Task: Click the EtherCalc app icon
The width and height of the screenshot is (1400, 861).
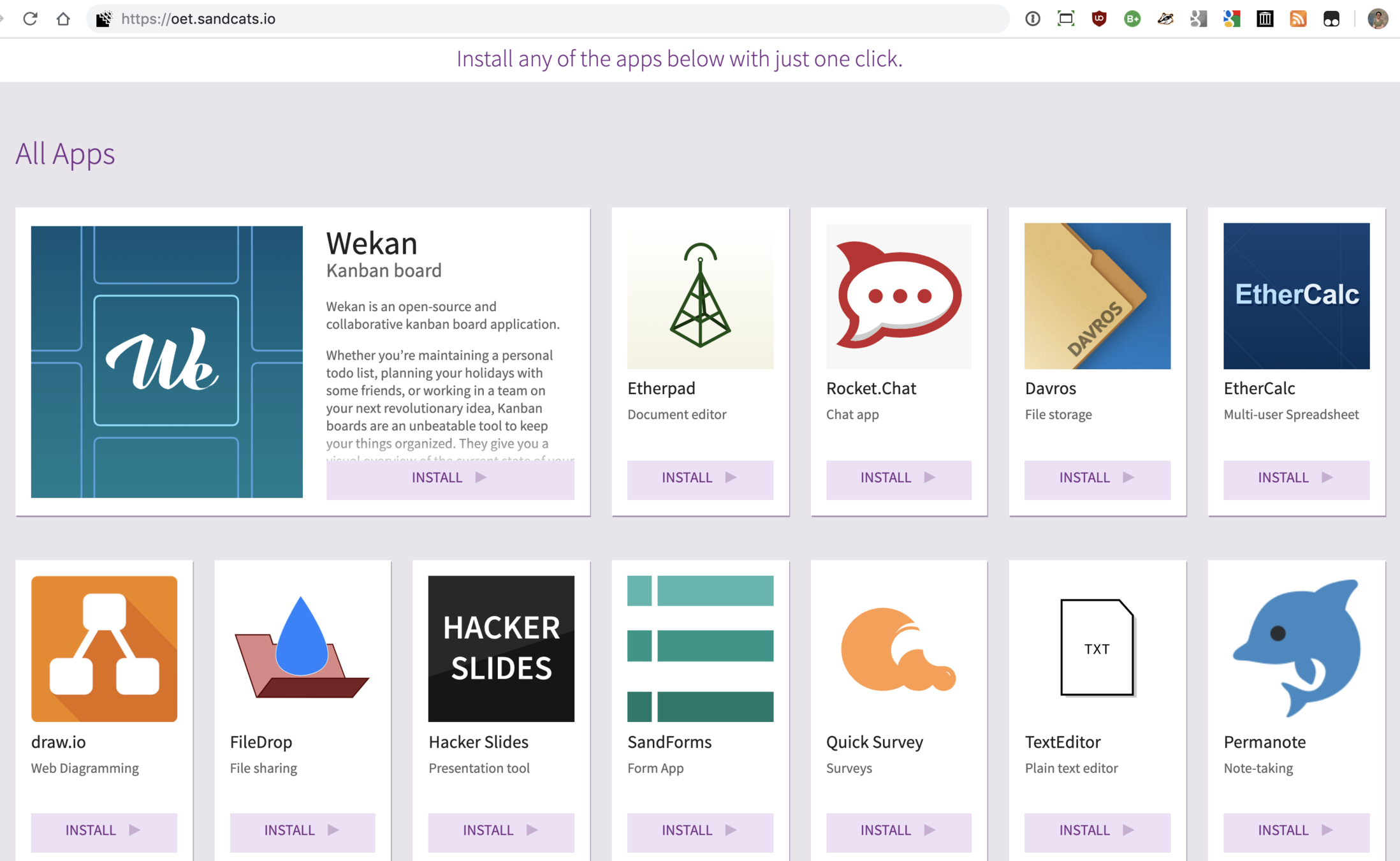Action: click(x=1295, y=296)
